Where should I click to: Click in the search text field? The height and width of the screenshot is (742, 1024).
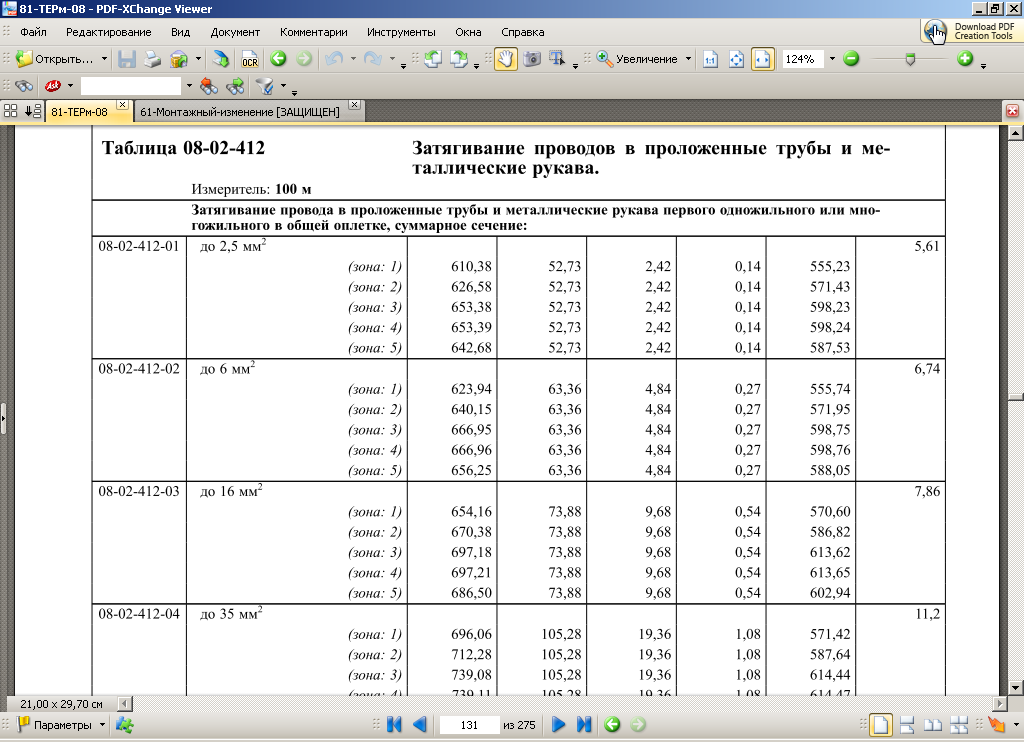(x=131, y=86)
